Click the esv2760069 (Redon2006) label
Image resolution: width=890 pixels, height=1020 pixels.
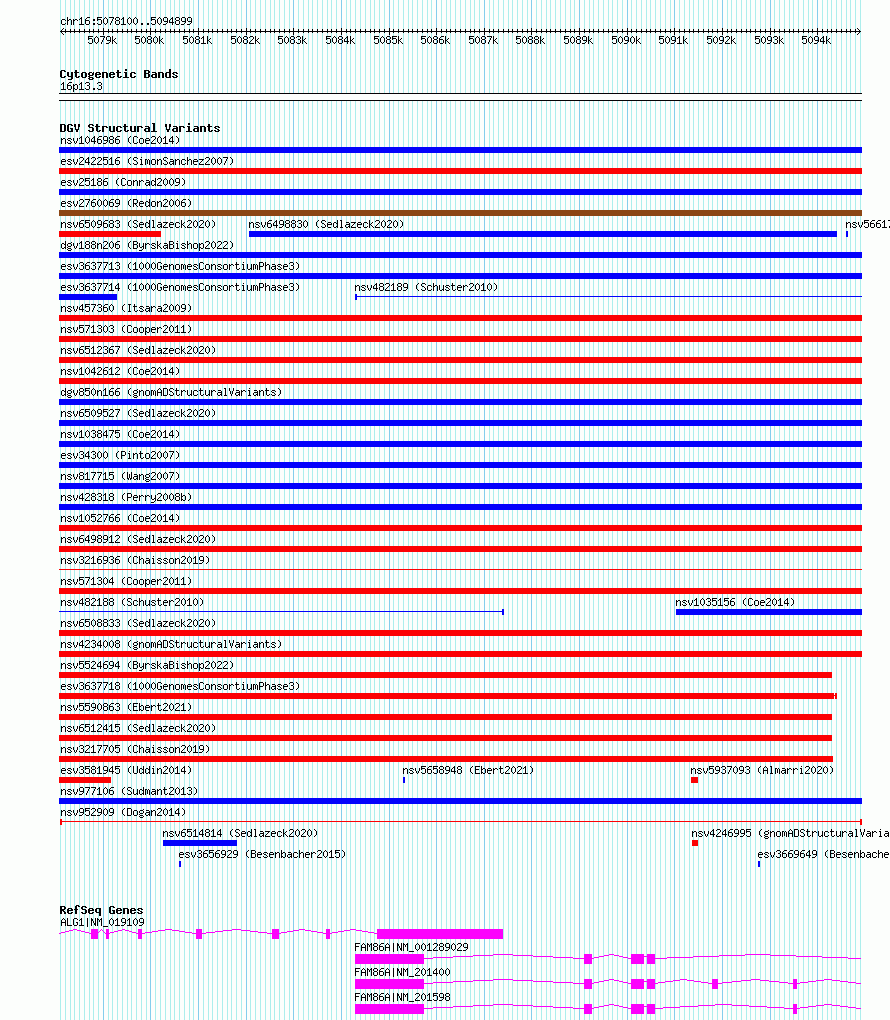coord(126,203)
